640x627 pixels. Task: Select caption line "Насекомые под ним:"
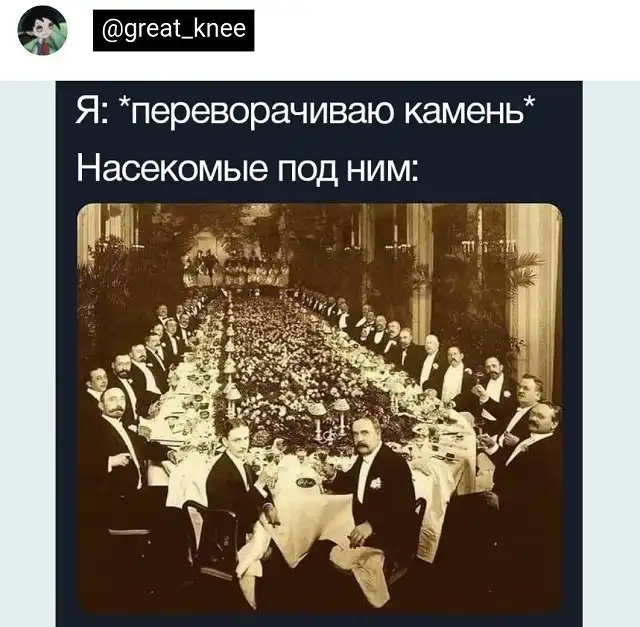[247, 169]
